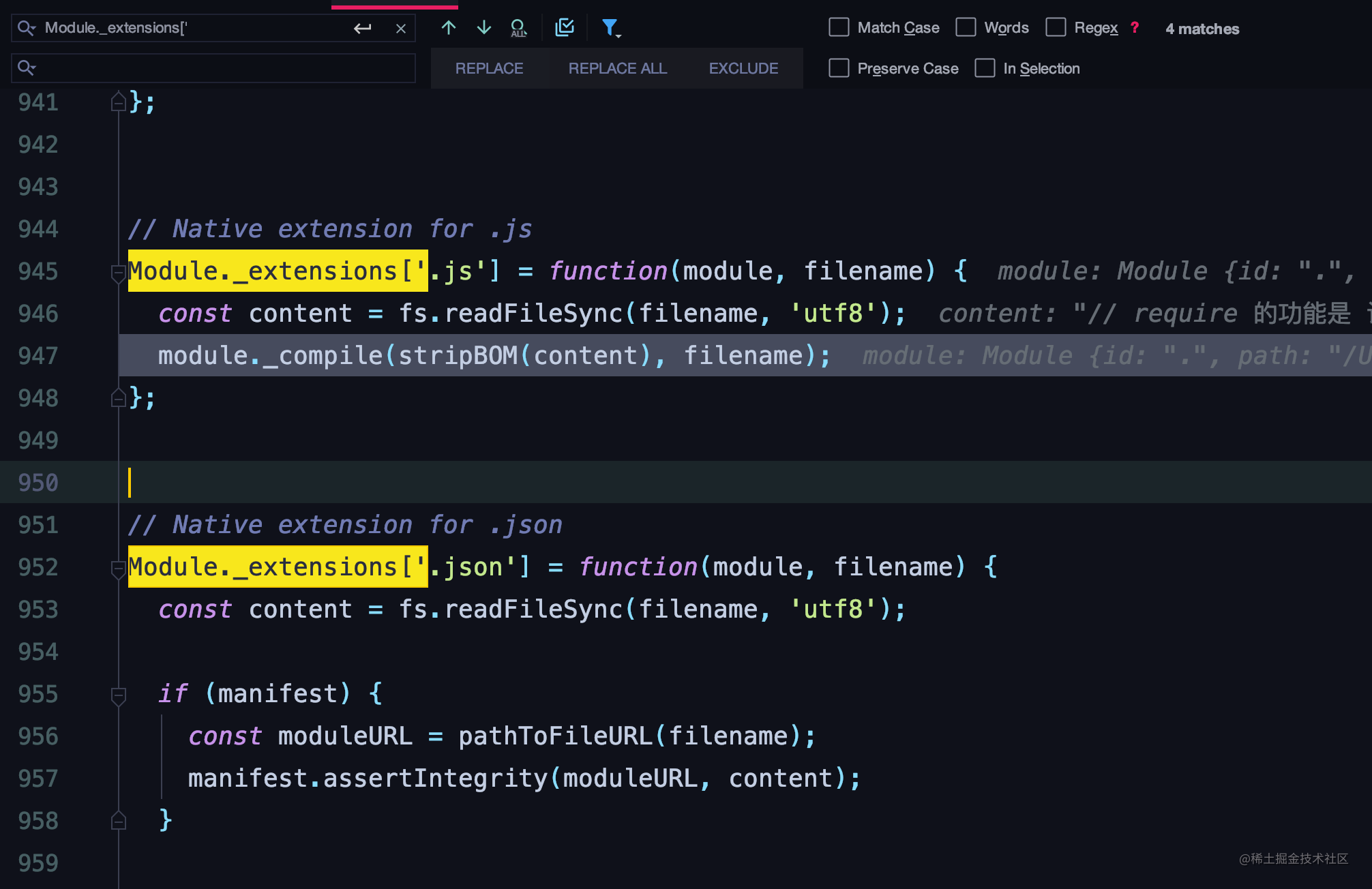
Task: Toggle the In Selection option
Action: [985, 68]
